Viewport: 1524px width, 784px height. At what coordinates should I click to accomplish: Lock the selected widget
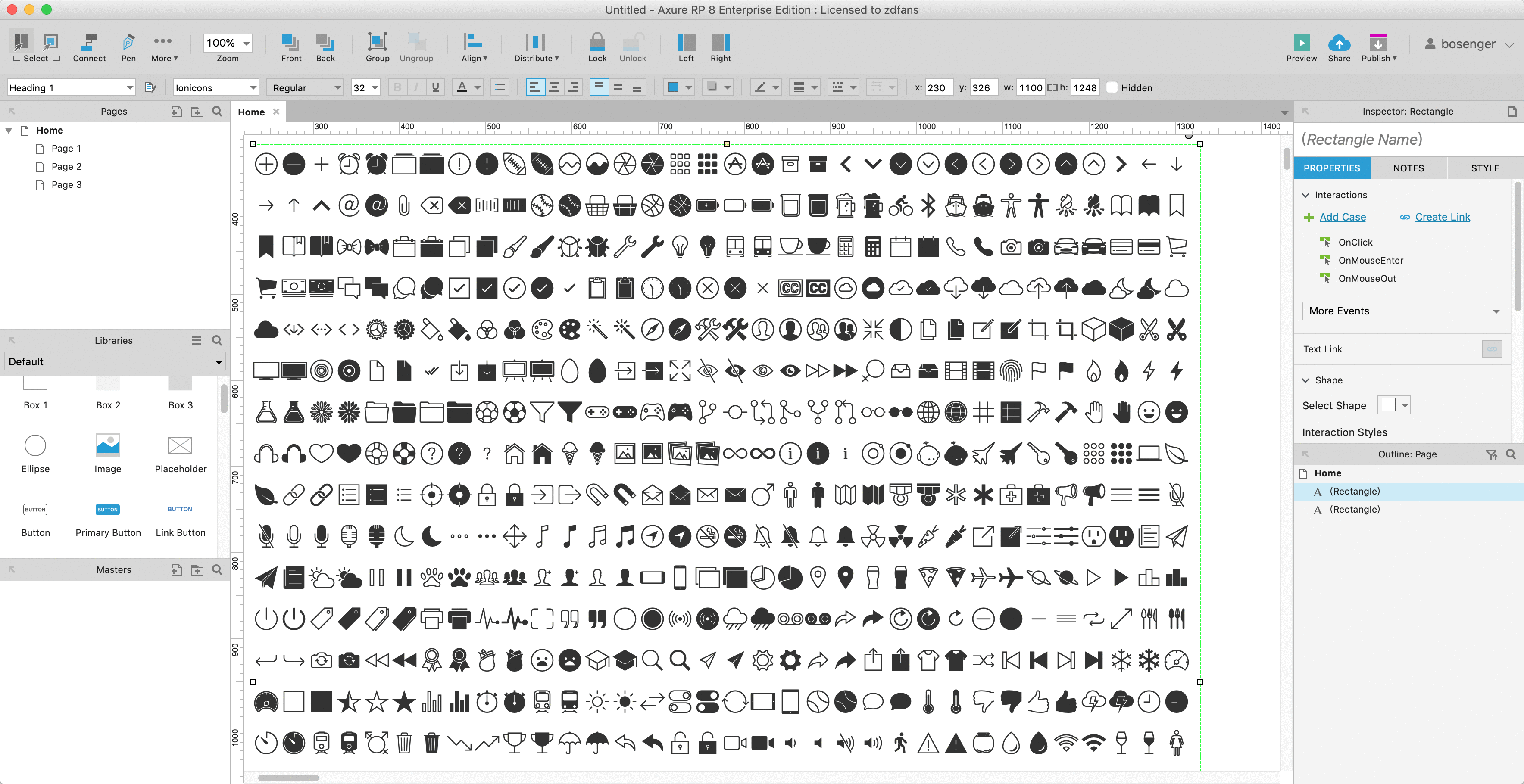pyautogui.click(x=597, y=47)
